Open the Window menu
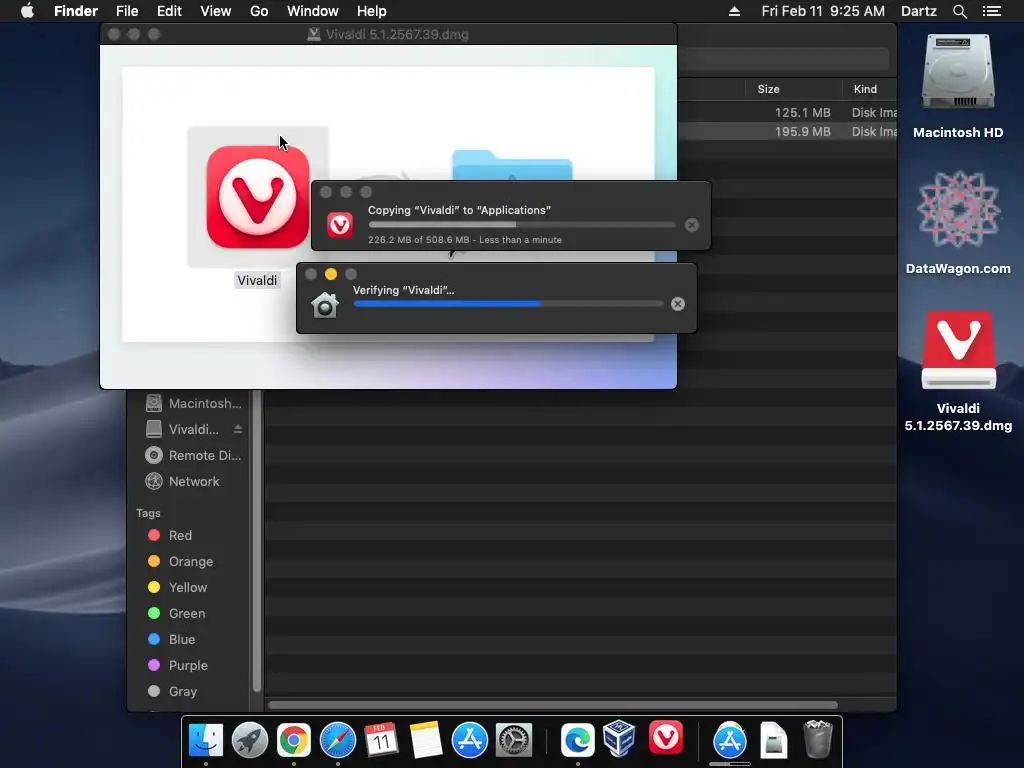 pyautogui.click(x=312, y=11)
